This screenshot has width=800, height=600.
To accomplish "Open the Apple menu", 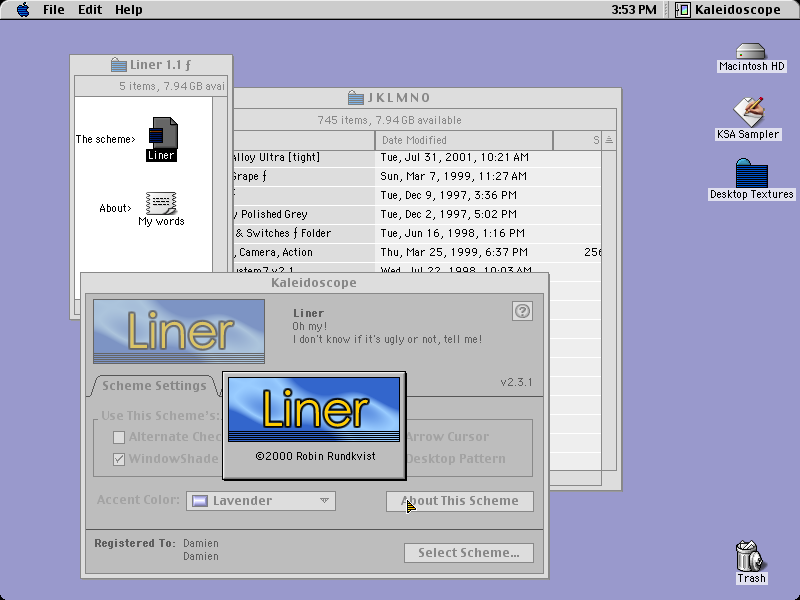I will coord(23,10).
